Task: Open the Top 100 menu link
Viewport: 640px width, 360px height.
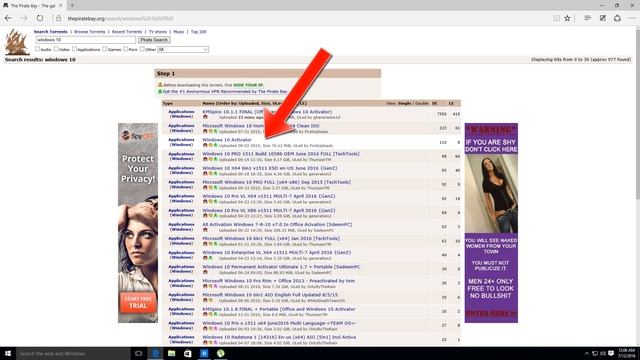Action: 199,31
